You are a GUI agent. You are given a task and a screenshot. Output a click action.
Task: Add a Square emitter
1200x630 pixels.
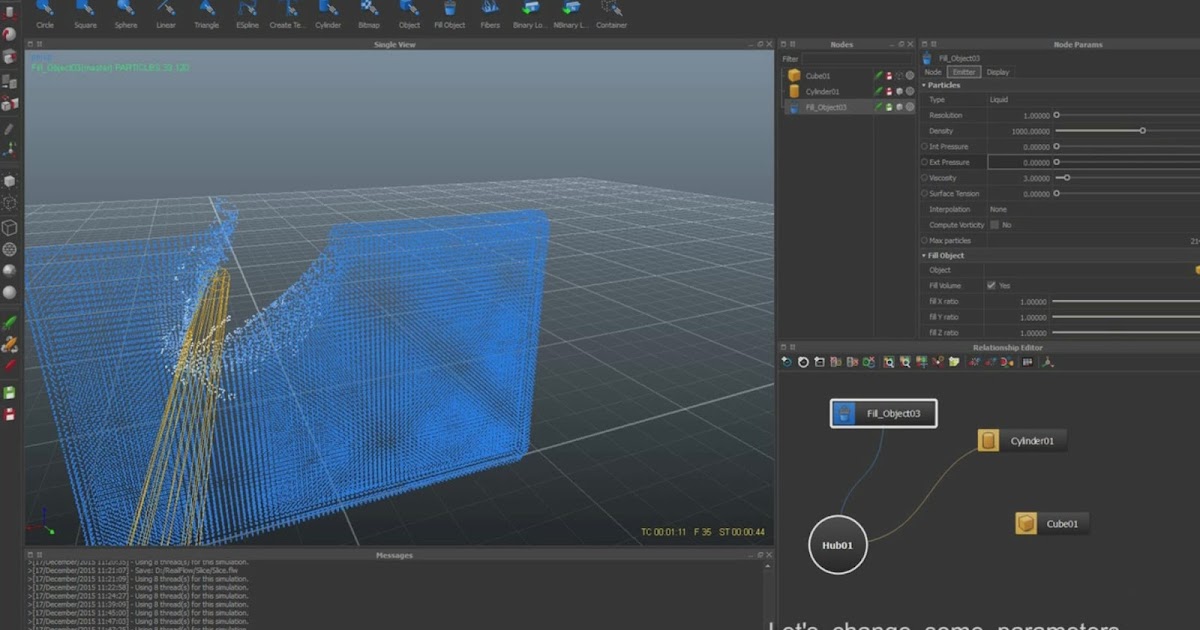[85, 14]
